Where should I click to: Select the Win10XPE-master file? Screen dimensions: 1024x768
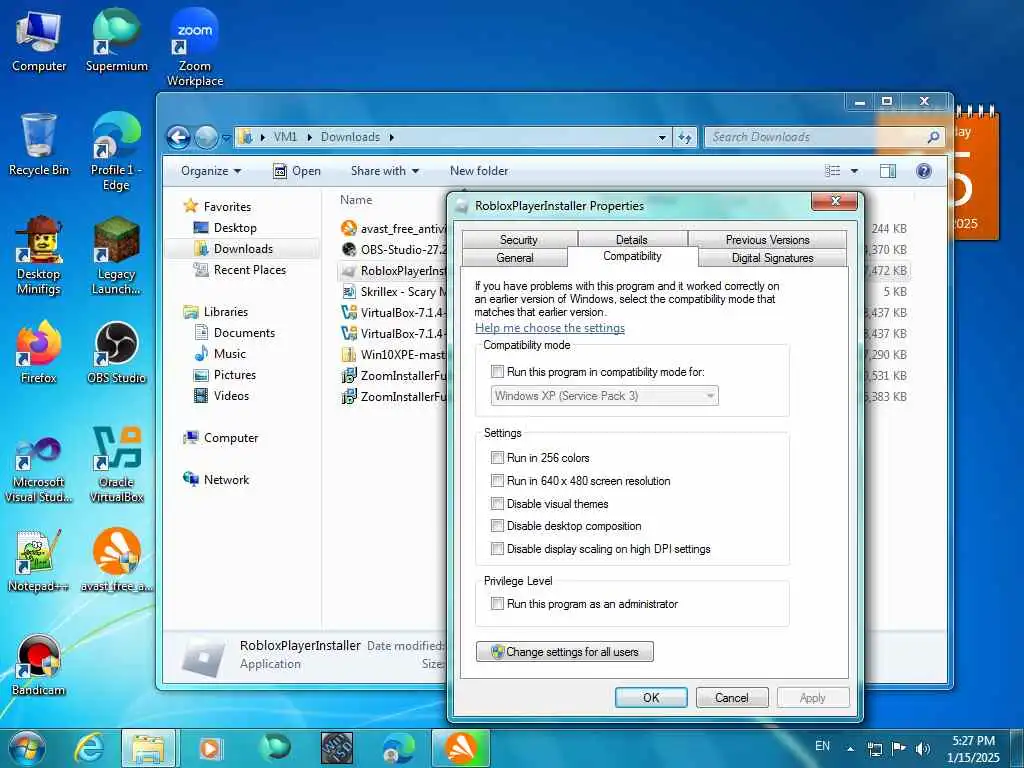(x=393, y=355)
